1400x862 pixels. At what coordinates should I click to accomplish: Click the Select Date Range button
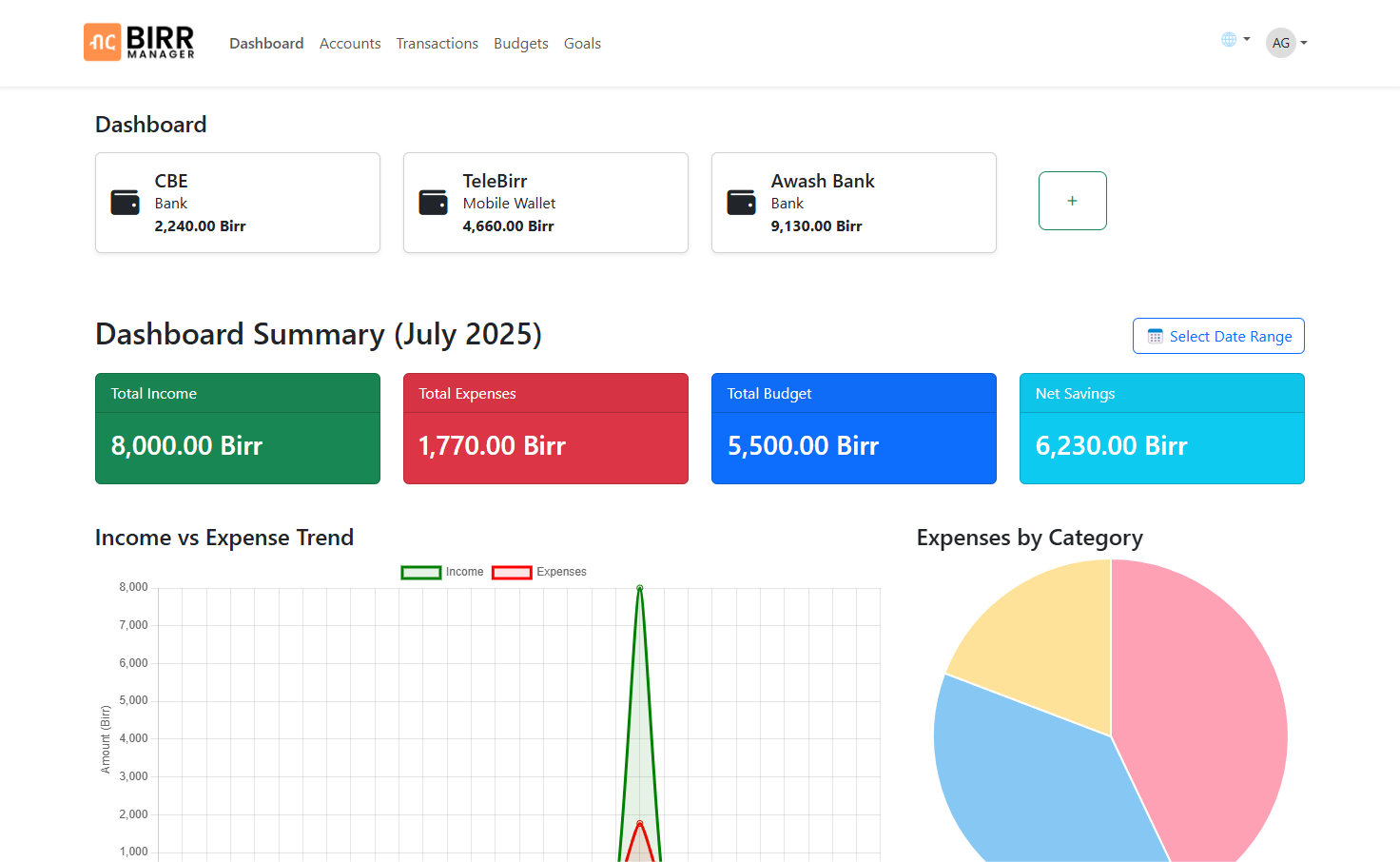click(x=1218, y=336)
